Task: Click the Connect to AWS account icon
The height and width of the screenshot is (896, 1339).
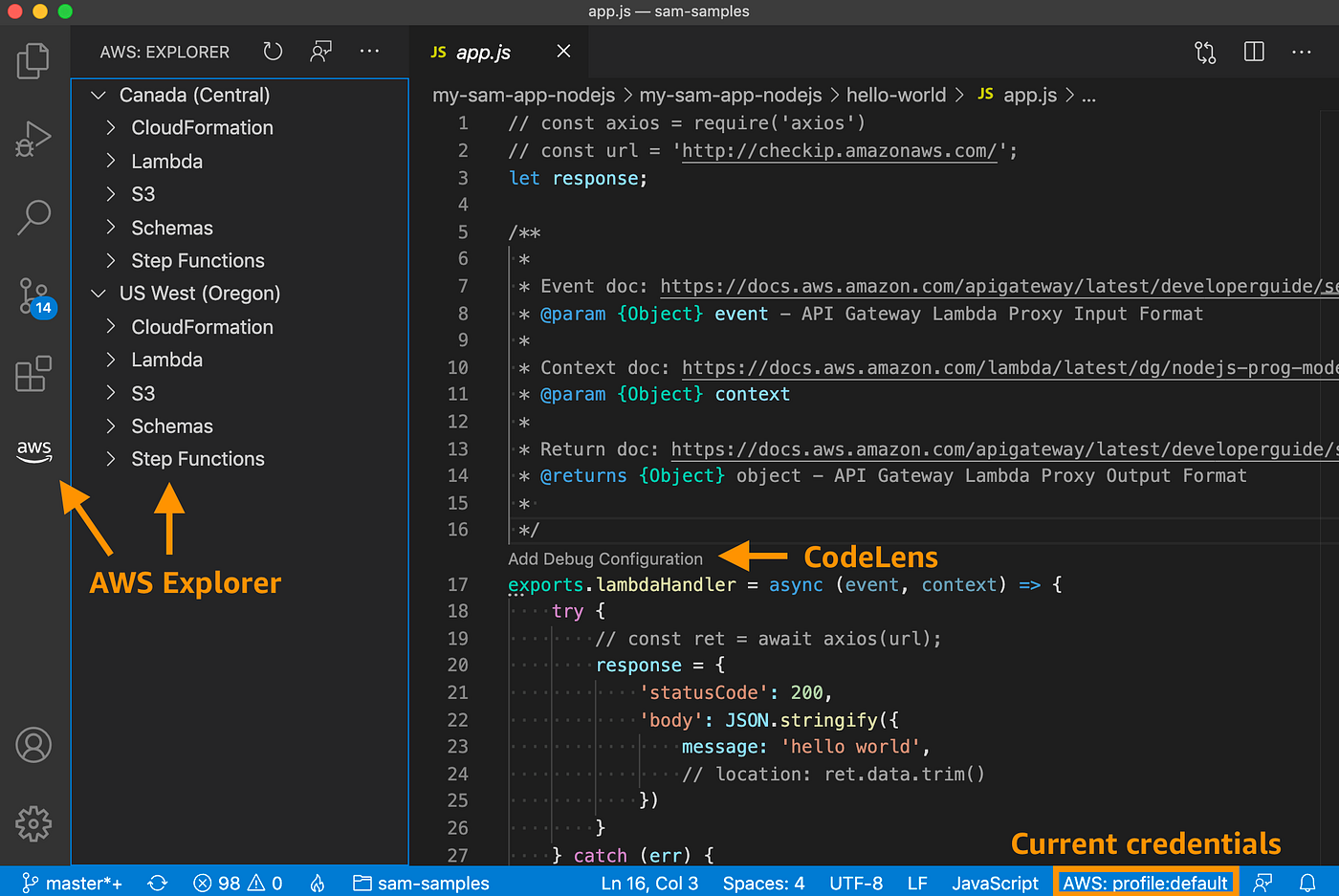Action: [320, 51]
